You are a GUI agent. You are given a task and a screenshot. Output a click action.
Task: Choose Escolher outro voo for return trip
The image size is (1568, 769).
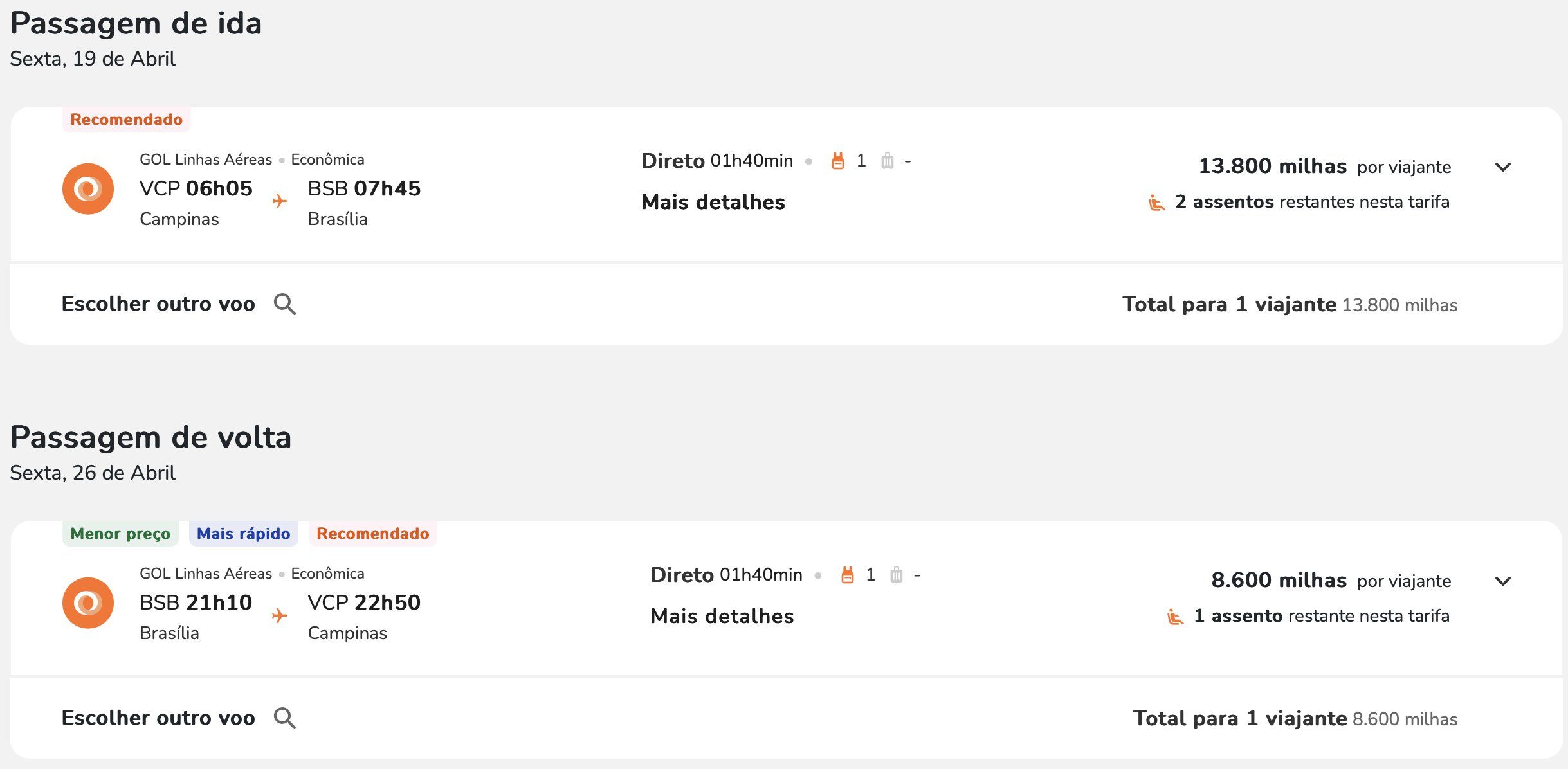(x=158, y=718)
